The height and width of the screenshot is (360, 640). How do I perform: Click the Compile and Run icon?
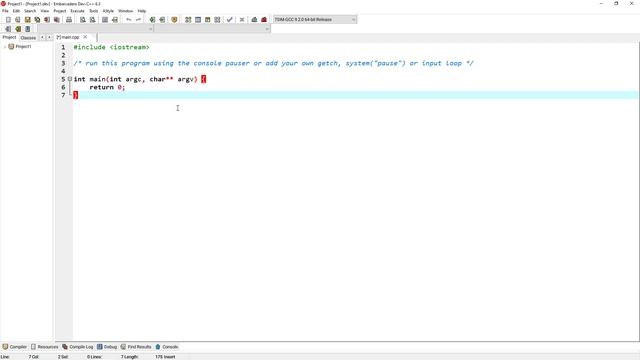[208, 20]
